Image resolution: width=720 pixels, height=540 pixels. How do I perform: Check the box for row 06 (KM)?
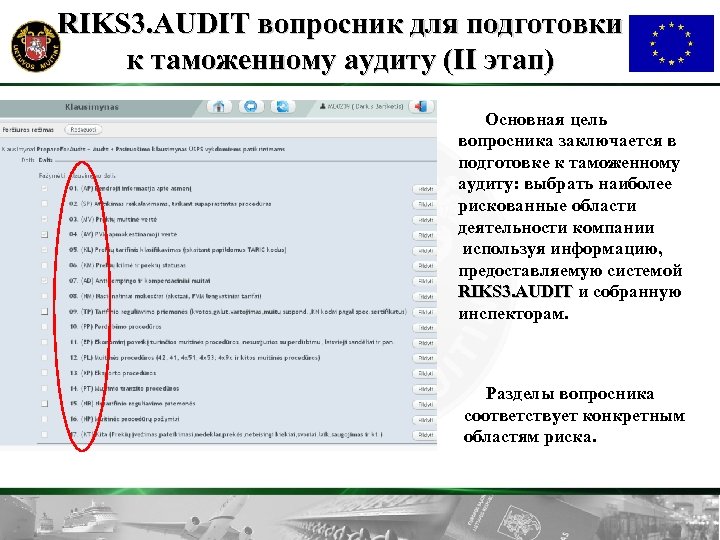45,265
